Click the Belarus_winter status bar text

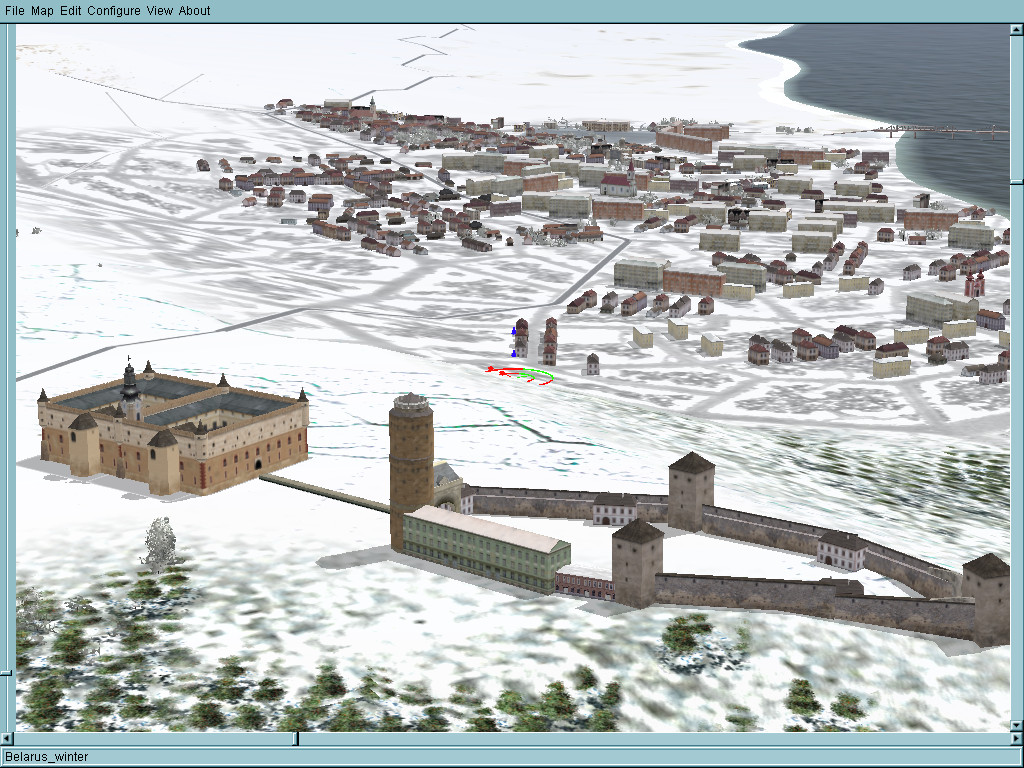coord(46,757)
